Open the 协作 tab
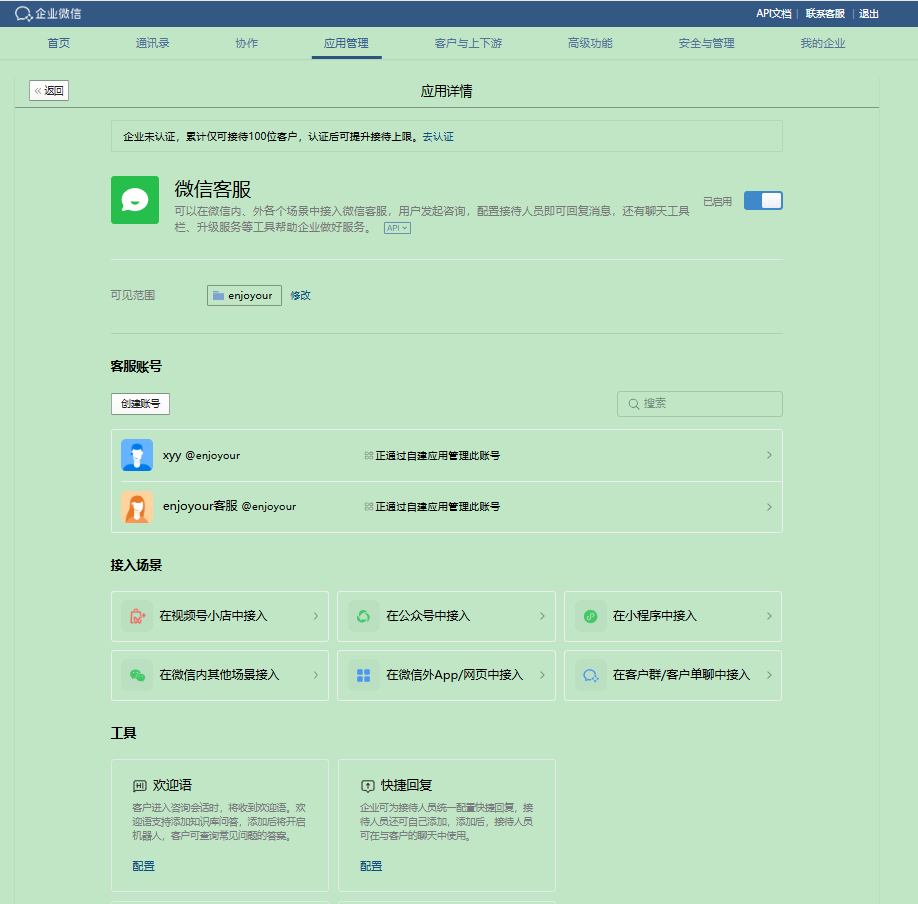The height and width of the screenshot is (904, 918). (246, 43)
